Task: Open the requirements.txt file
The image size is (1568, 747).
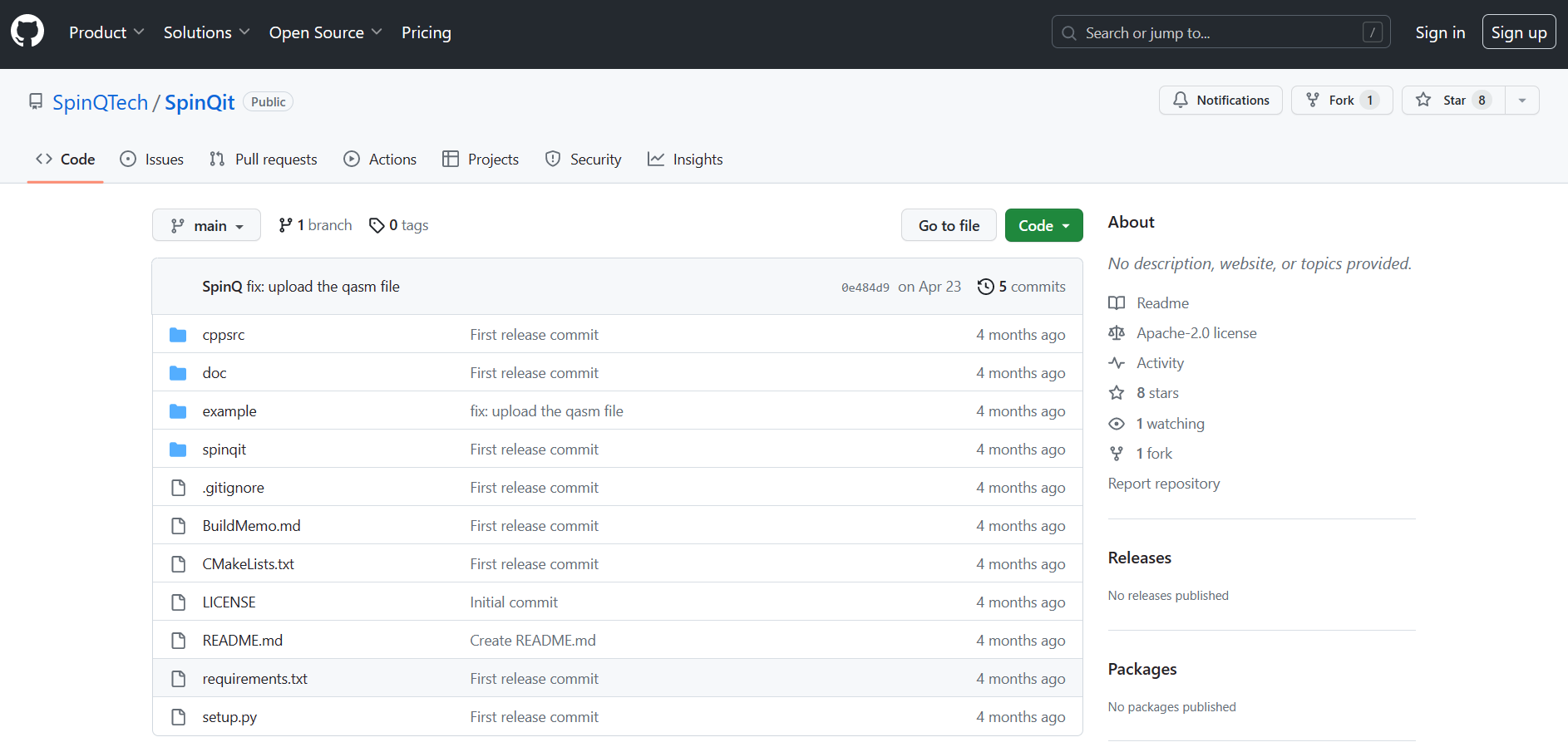Action: coord(254,679)
